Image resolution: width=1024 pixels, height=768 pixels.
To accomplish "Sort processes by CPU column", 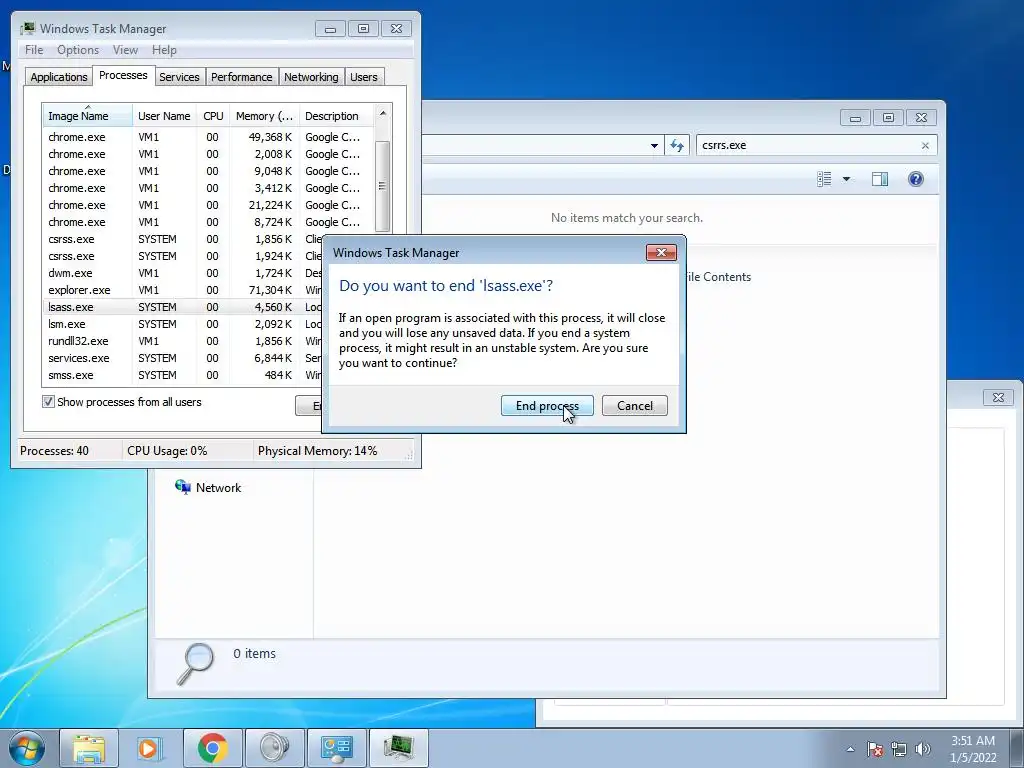I will point(213,116).
